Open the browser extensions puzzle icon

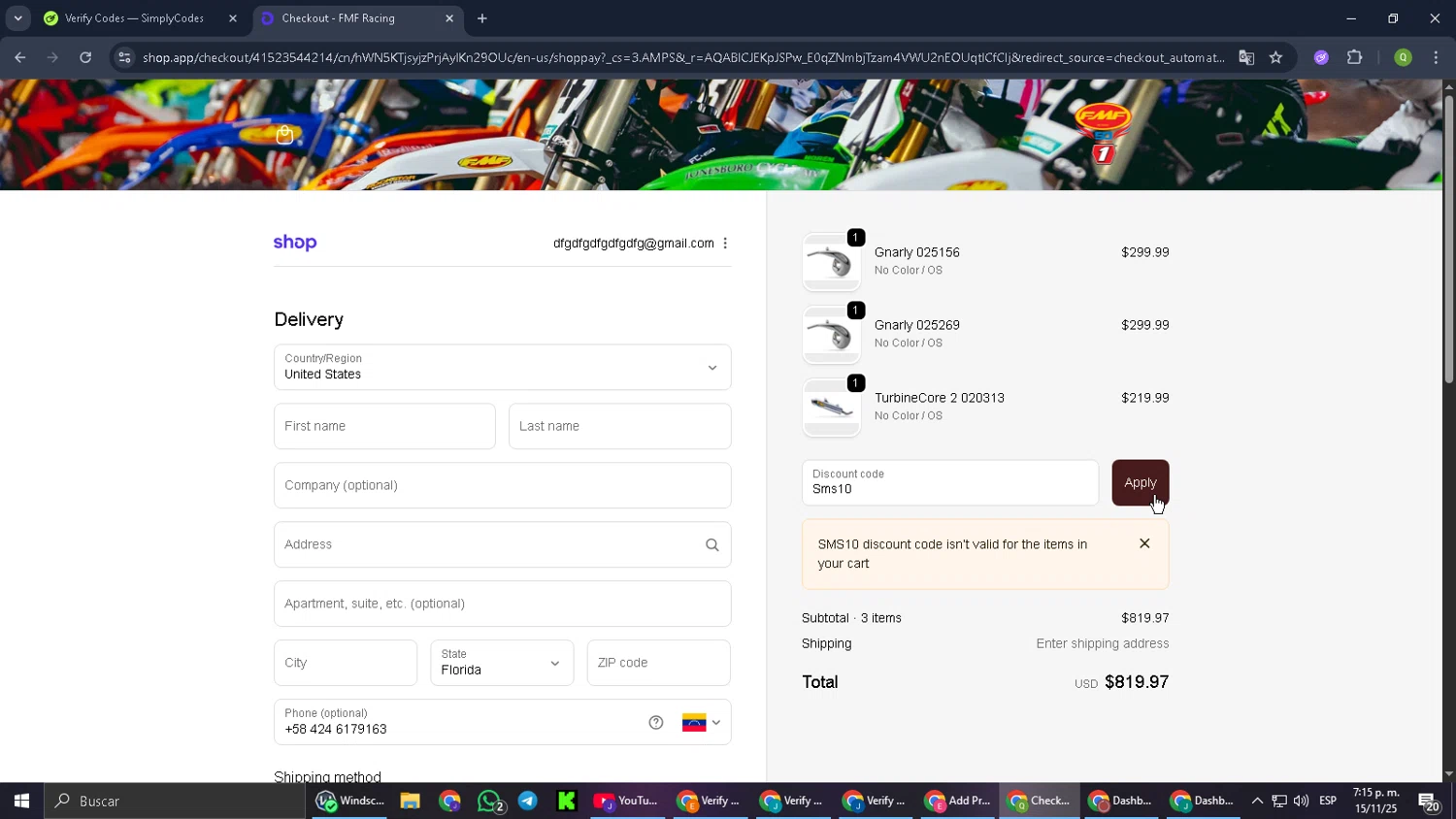[x=1355, y=57]
